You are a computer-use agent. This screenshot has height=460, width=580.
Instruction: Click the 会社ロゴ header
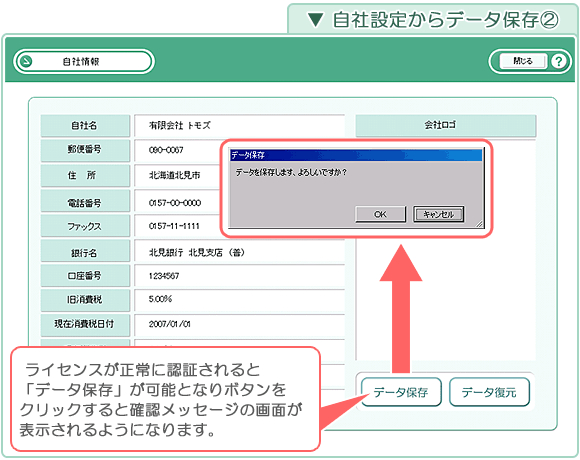click(x=446, y=125)
